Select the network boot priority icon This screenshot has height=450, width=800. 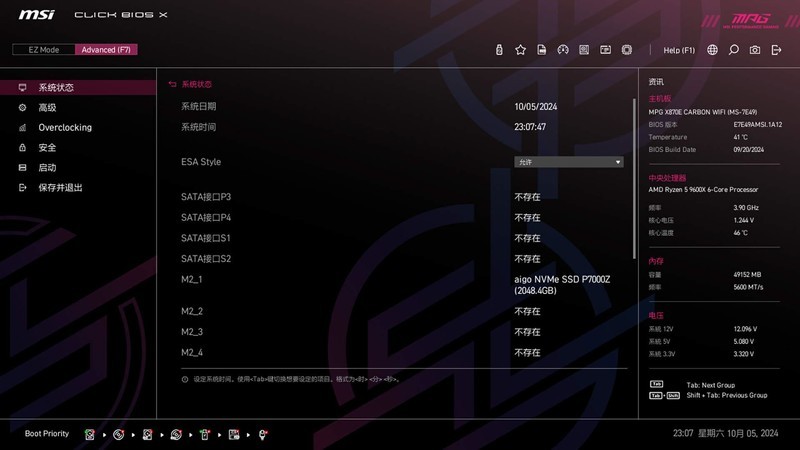coord(262,435)
